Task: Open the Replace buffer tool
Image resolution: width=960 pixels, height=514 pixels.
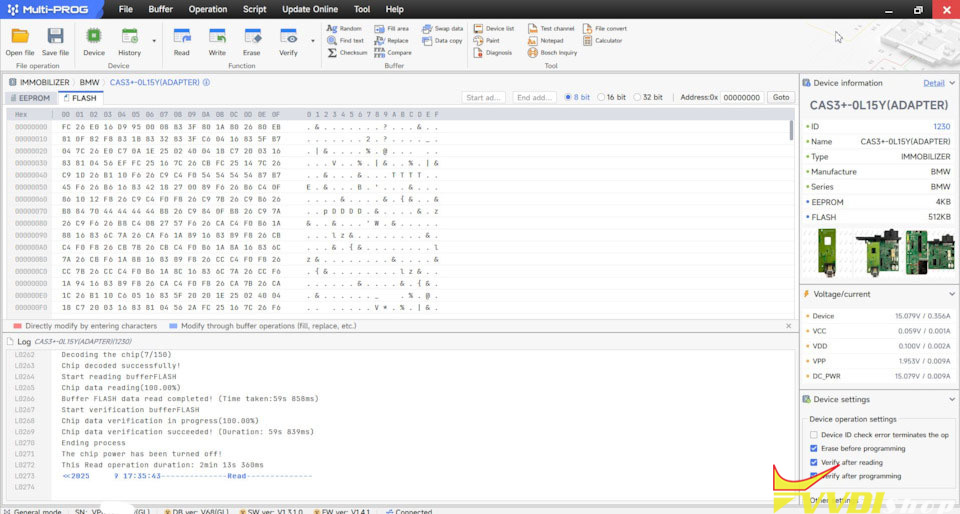Action: (x=391, y=40)
